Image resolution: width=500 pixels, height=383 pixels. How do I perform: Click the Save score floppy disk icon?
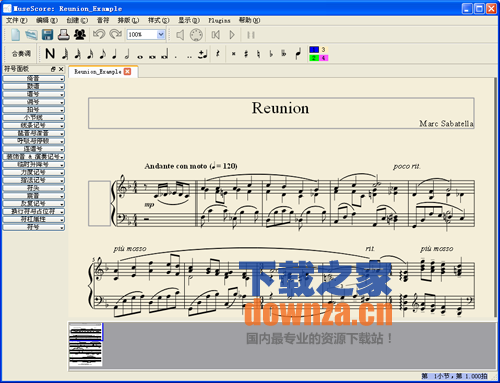coord(47,35)
